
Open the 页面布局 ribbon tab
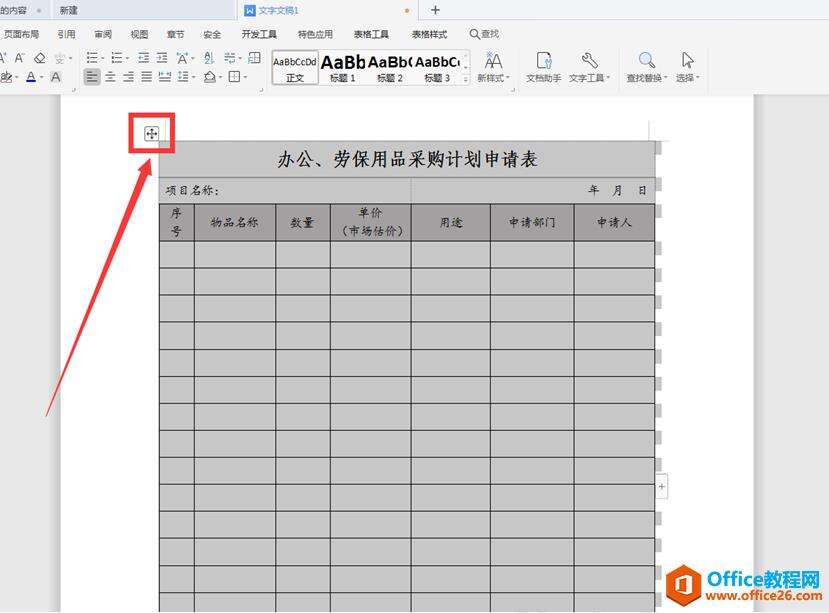coord(21,34)
